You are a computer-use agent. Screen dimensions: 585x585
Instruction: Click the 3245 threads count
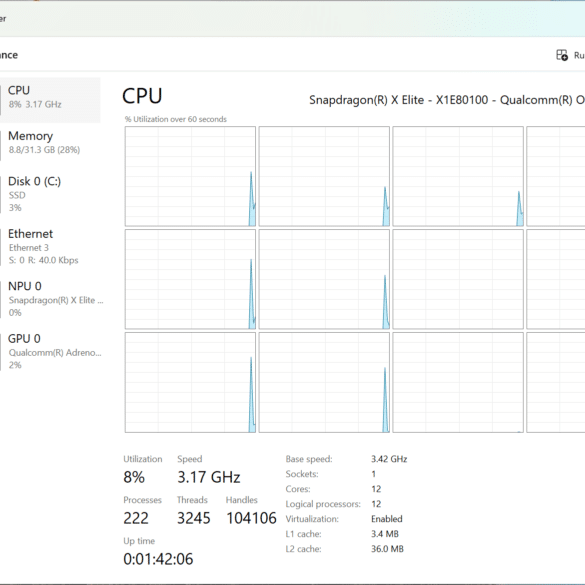[194, 518]
